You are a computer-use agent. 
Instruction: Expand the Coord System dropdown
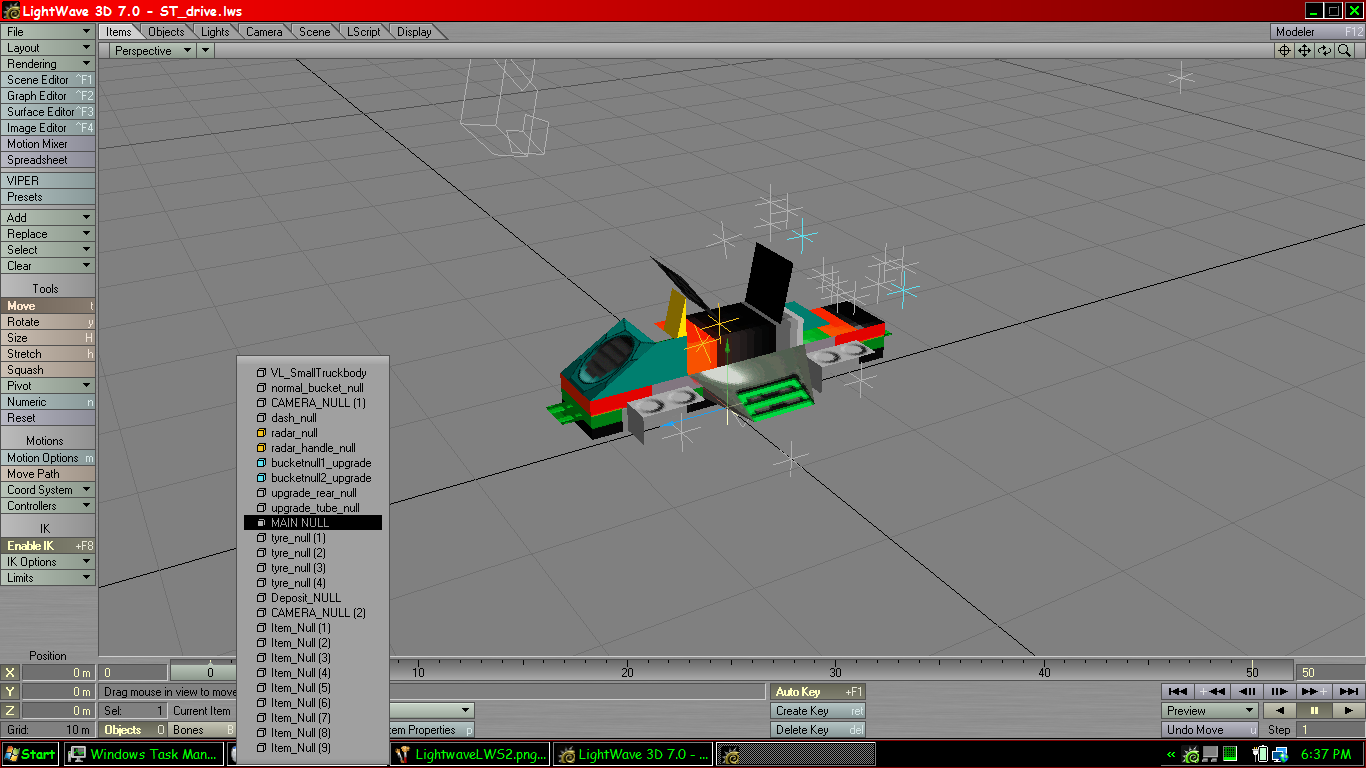pyautogui.click(x=48, y=490)
